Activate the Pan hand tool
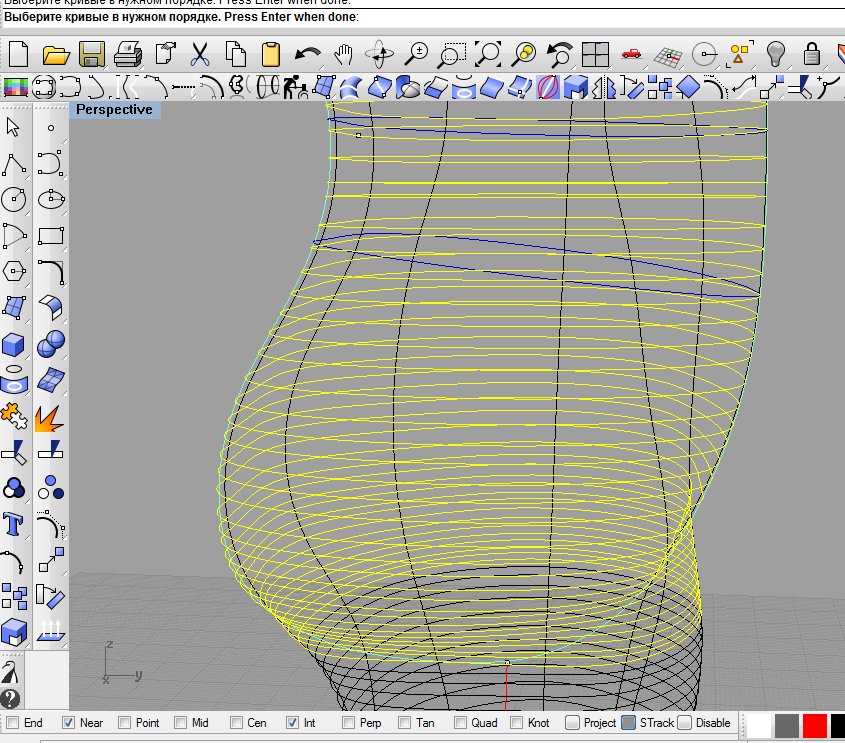845x743 pixels. tap(344, 53)
